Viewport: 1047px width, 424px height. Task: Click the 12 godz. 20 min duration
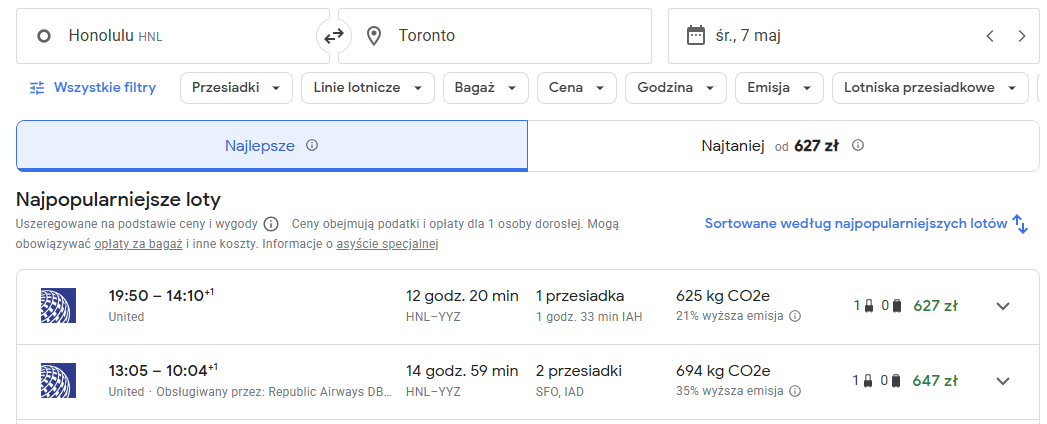tap(462, 296)
